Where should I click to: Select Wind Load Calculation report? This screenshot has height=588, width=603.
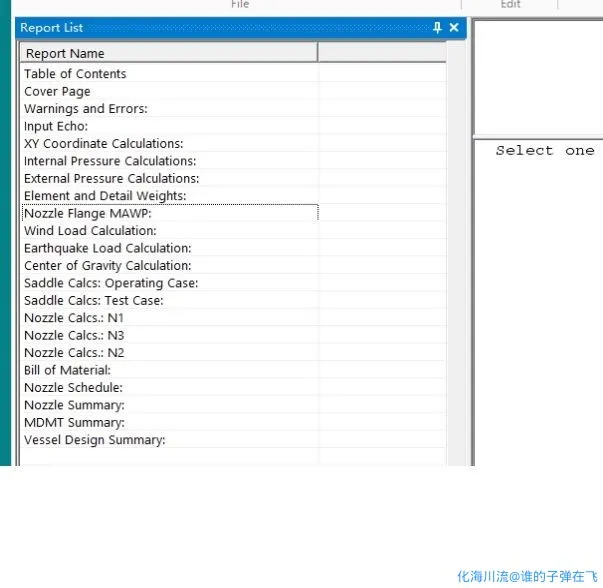[90, 231]
